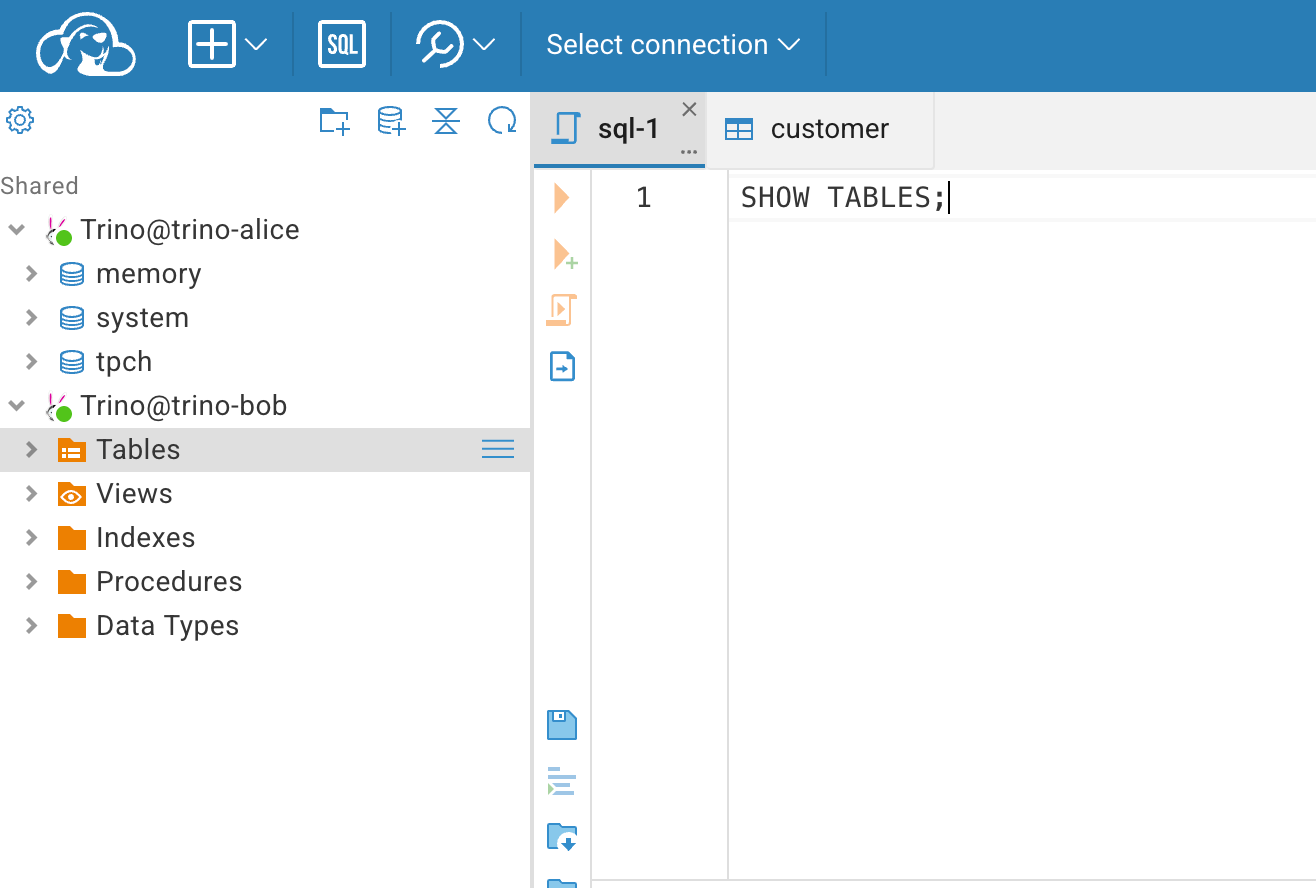Screen dimensions: 1316x888
Task: Open the tools wrench dropdown menu
Action: click(x=456, y=45)
